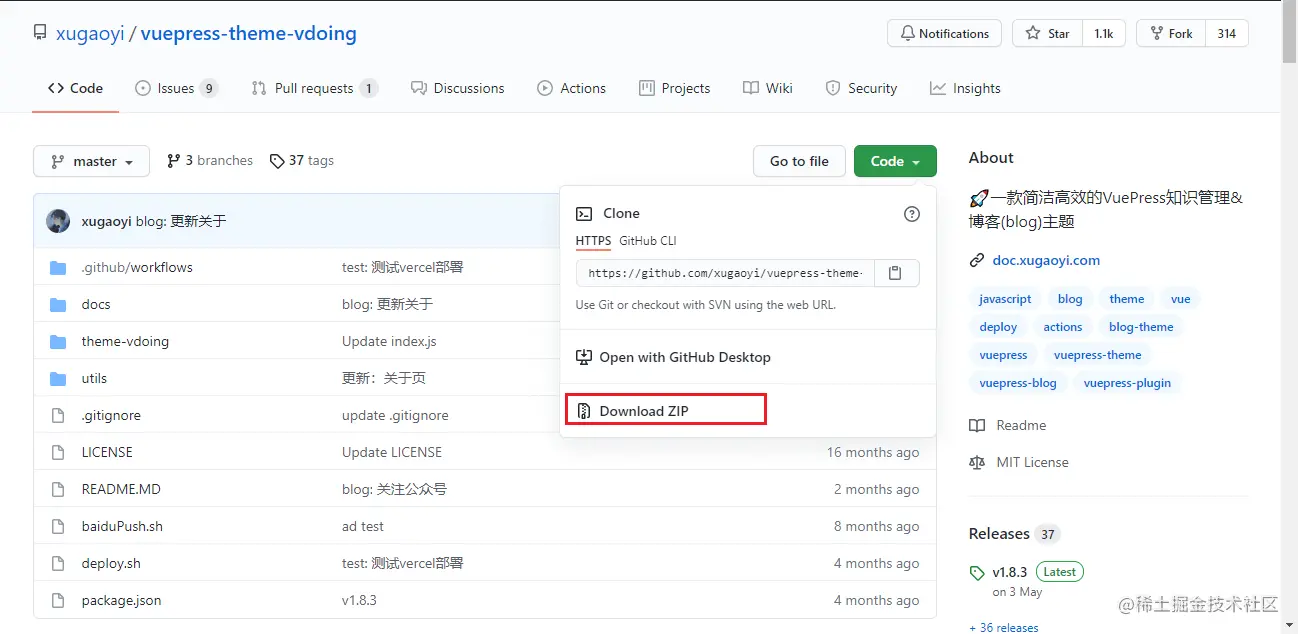Click the 3 branches link
Screen dimensions: 1298x634
click(x=210, y=160)
